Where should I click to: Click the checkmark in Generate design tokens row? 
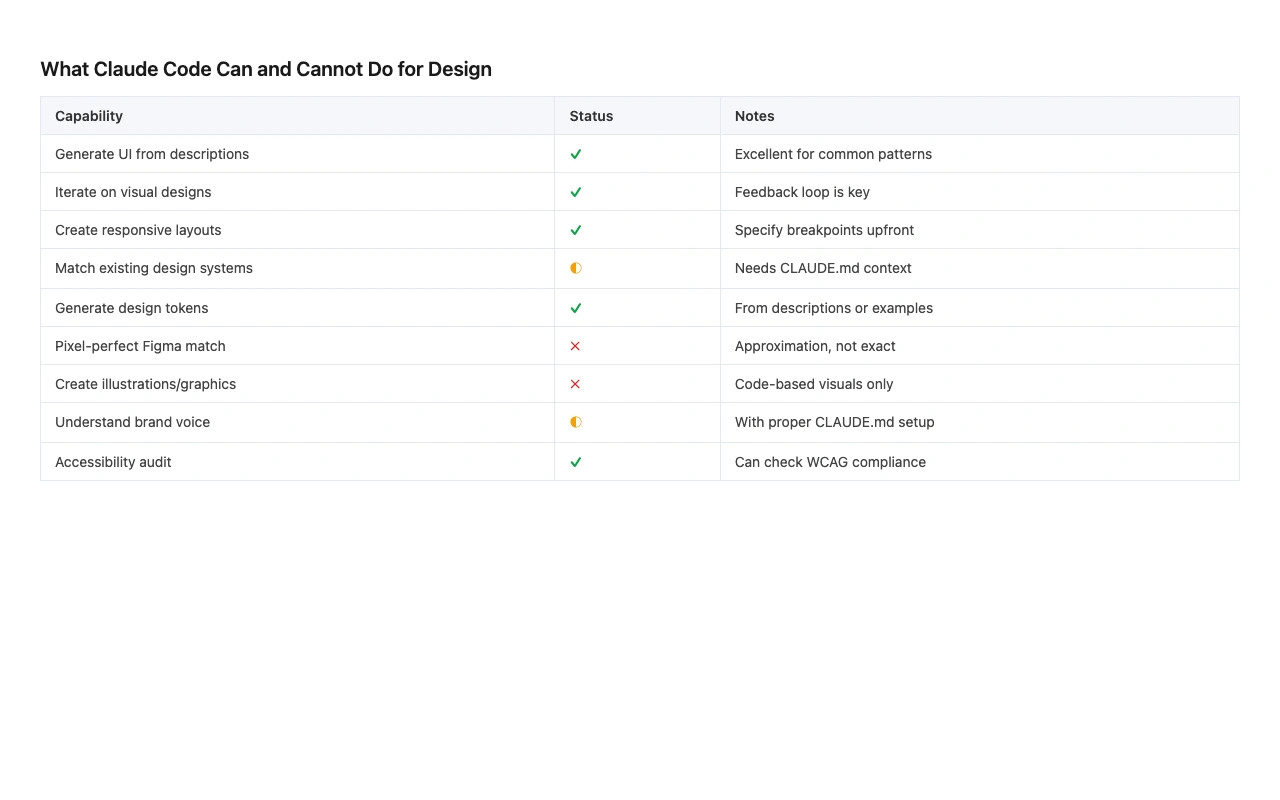tap(576, 308)
